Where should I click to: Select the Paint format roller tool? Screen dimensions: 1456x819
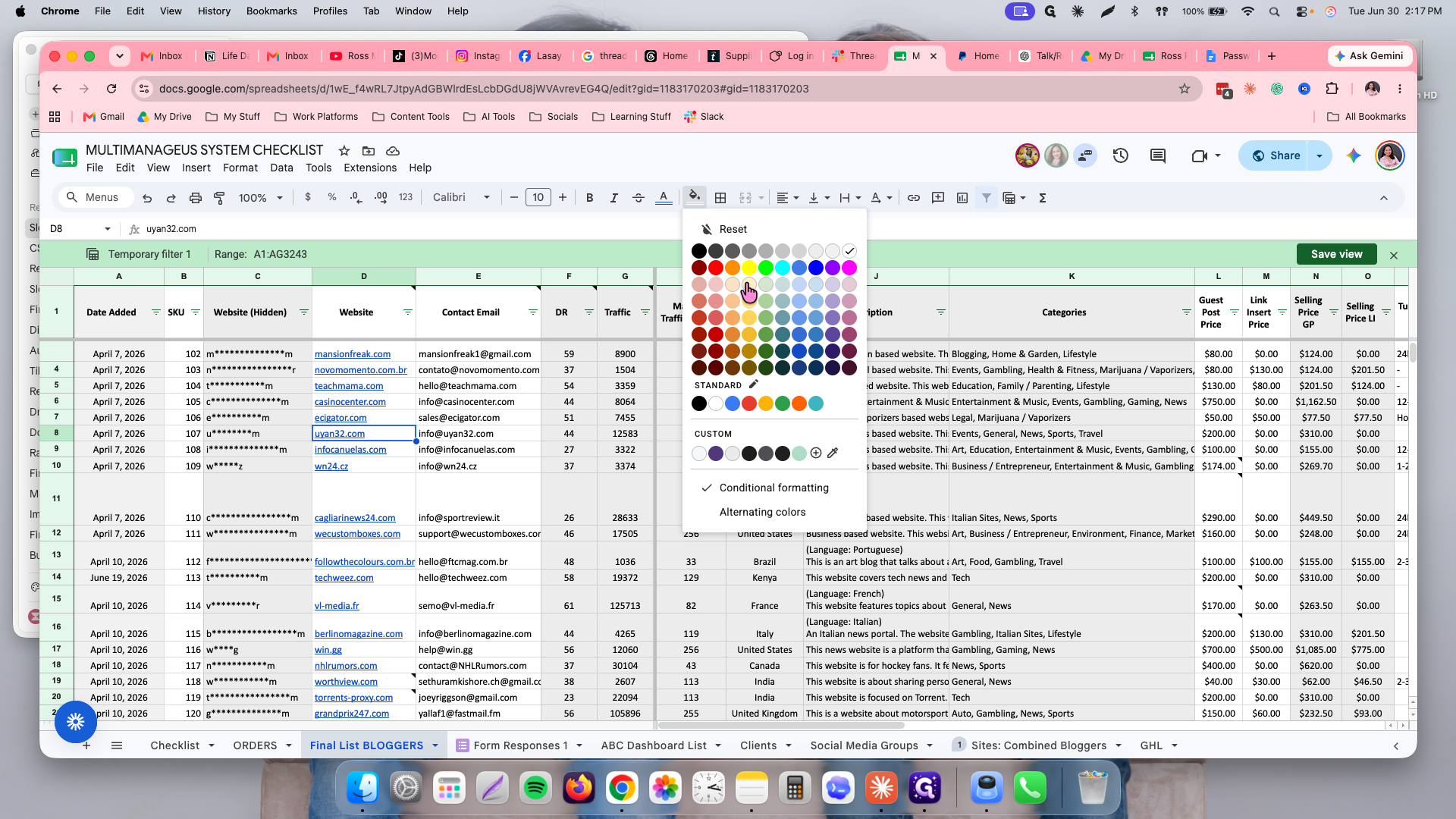[x=220, y=198]
